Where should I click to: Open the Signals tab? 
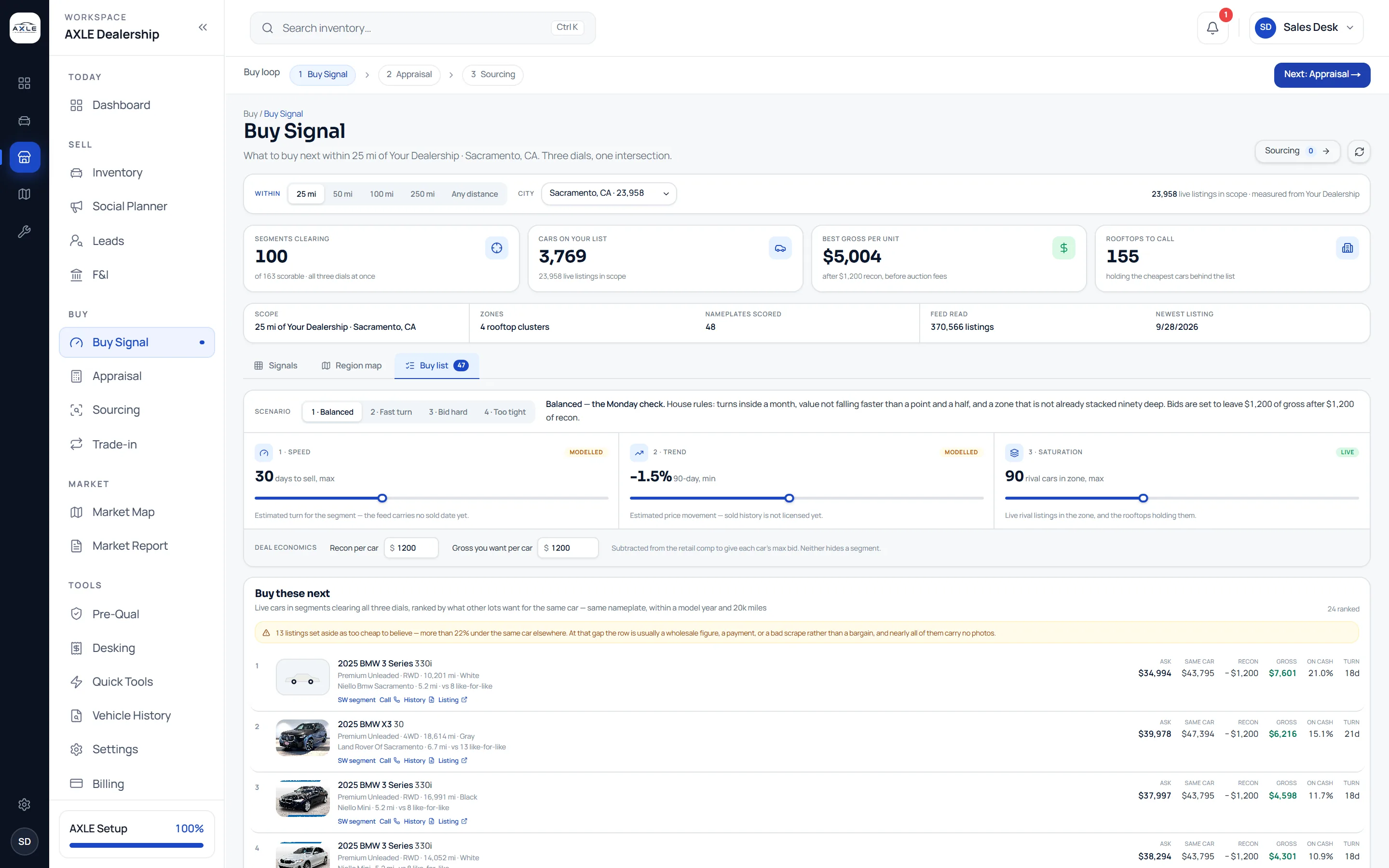click(275, 366)
